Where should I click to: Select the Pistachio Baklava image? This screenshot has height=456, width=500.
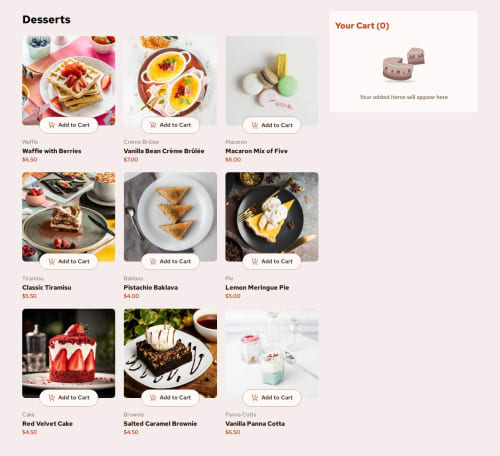point(170,217)
